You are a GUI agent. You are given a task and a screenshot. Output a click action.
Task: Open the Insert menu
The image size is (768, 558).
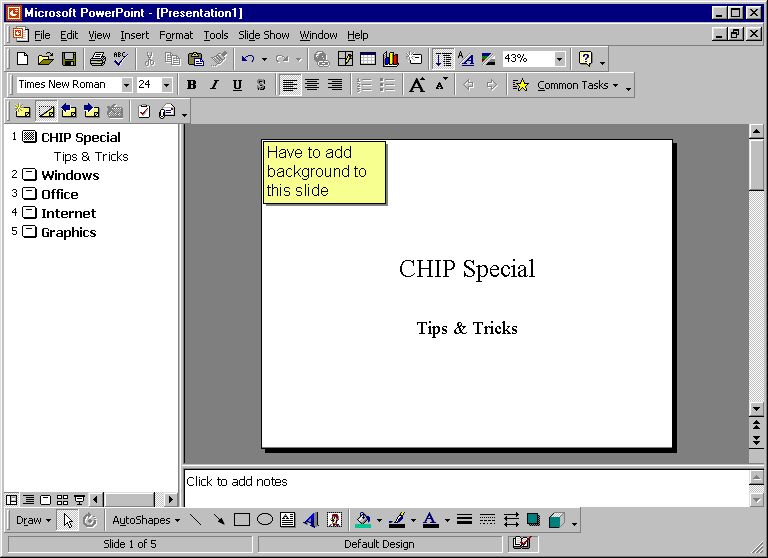tap(134, 35)
